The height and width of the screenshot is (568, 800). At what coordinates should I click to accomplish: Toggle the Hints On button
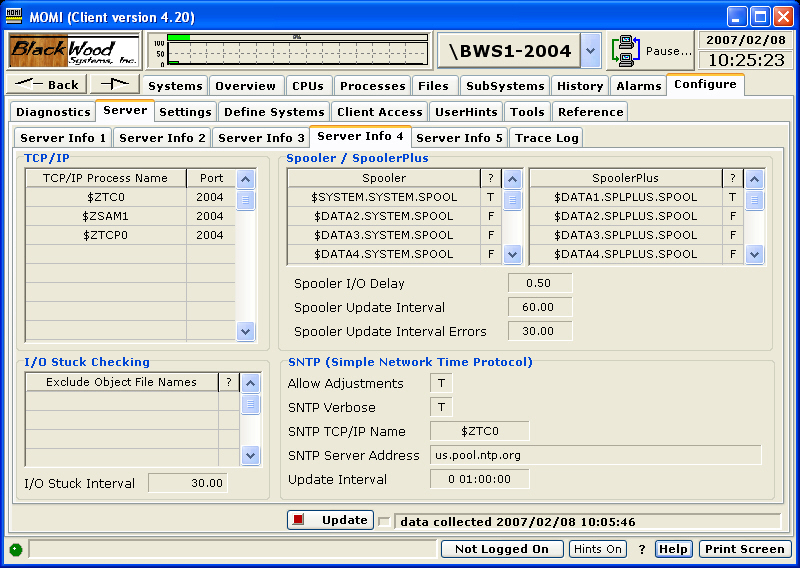pos(598,549)
